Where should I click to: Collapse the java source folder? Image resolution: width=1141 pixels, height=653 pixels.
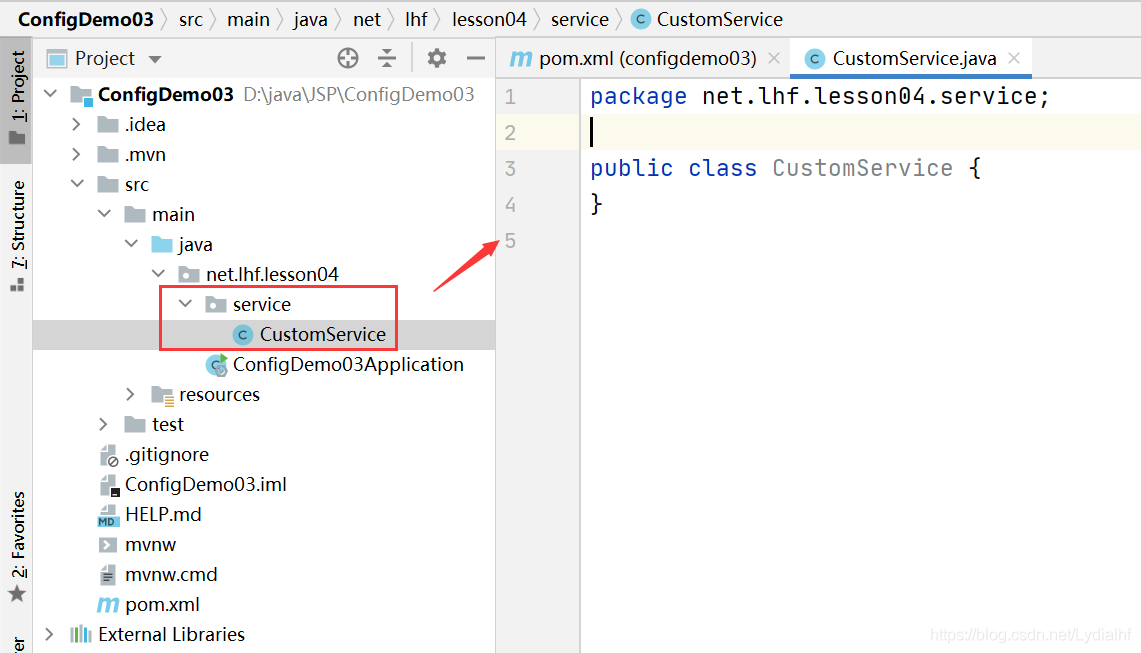(x=131, y=244)
